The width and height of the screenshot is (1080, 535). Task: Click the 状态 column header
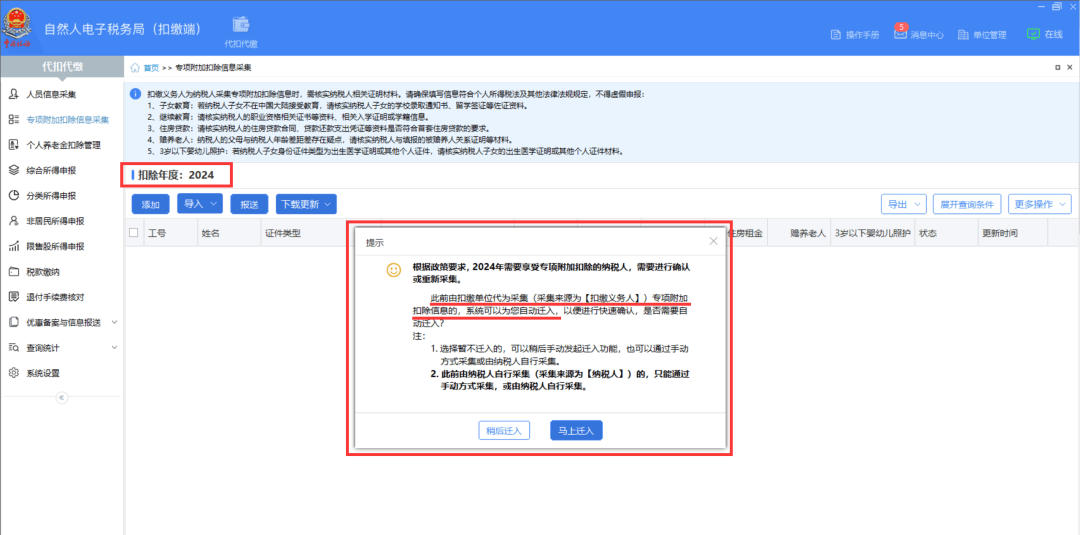tap(928, 233)
